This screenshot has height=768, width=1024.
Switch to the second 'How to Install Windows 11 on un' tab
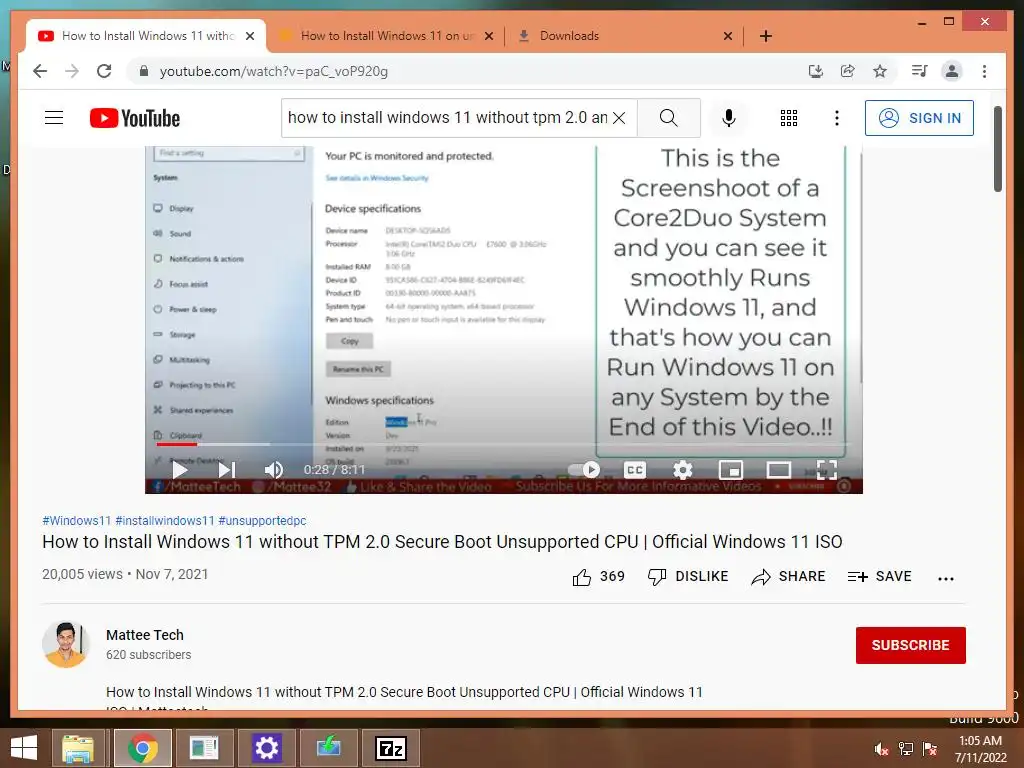click(387, 36)
